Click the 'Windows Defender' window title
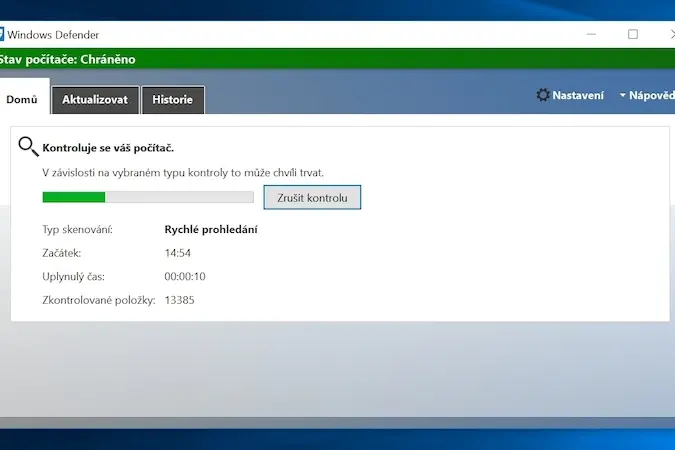 [53, 35]
